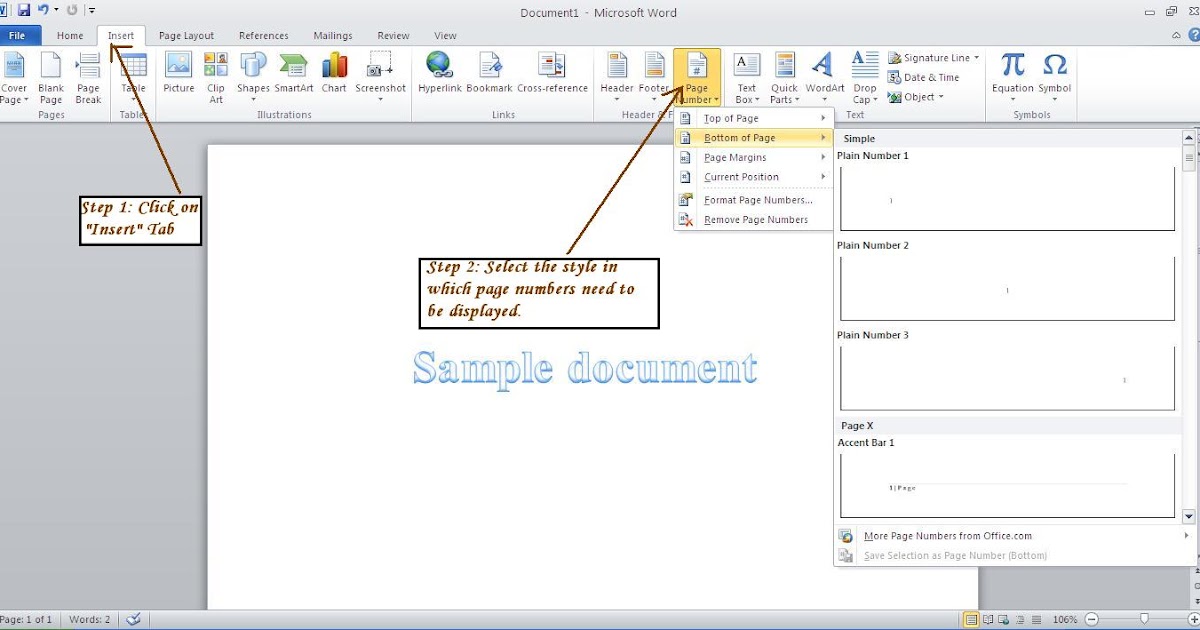Switch to the Review tab
Image resolution: width=1200 pixels, height=630 pixels.
[x=392, y=34]
